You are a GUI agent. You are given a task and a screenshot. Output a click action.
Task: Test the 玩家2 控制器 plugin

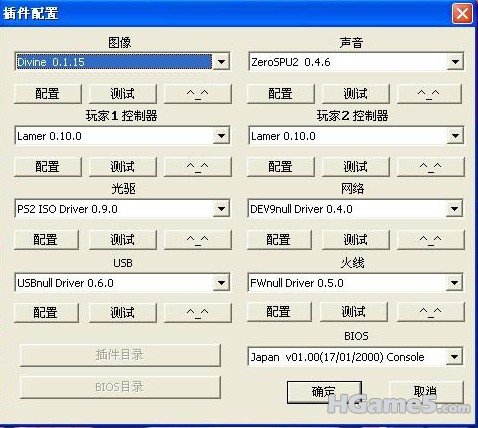tap(355, 166)
